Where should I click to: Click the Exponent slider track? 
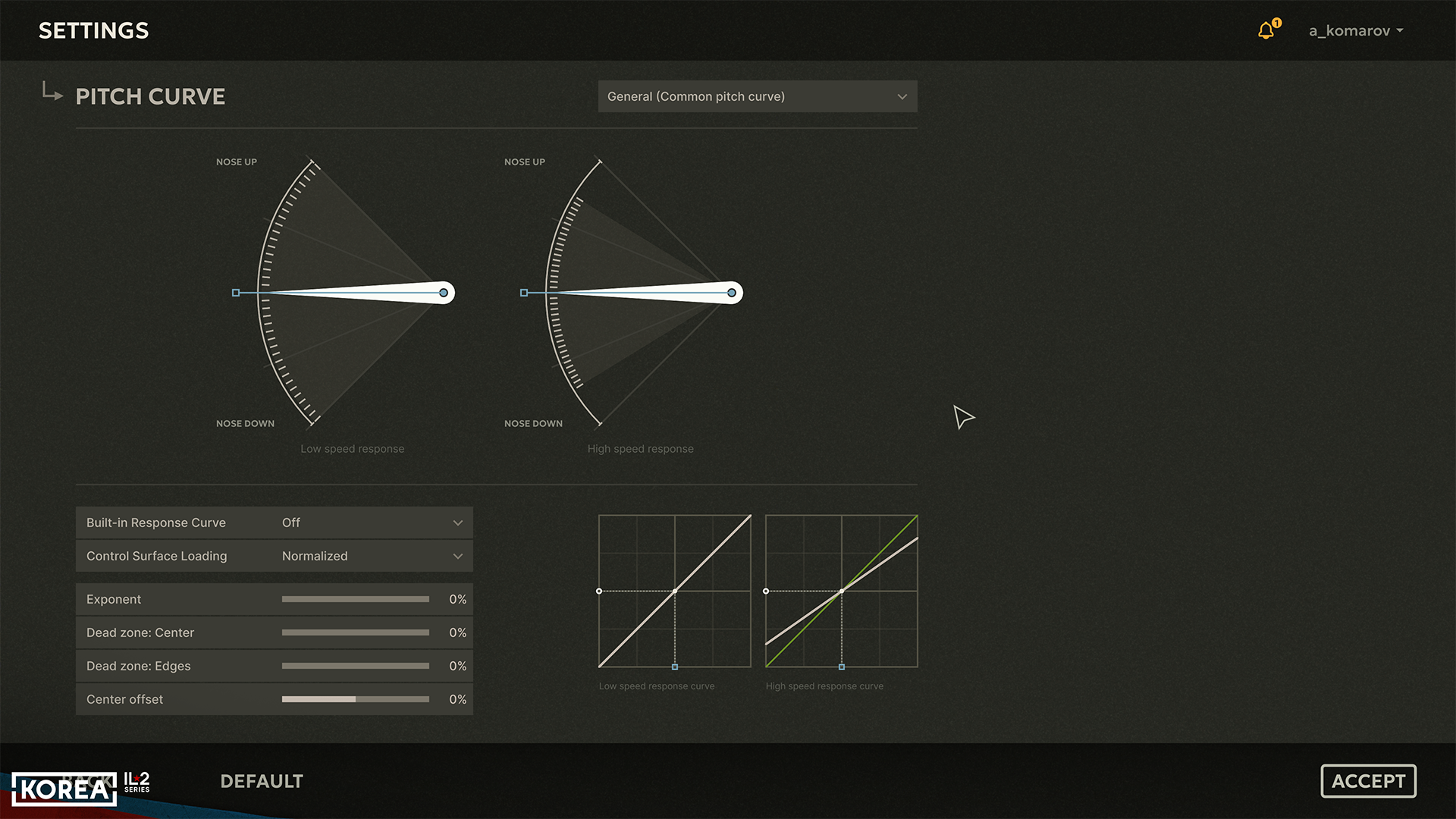pos(355,599)
